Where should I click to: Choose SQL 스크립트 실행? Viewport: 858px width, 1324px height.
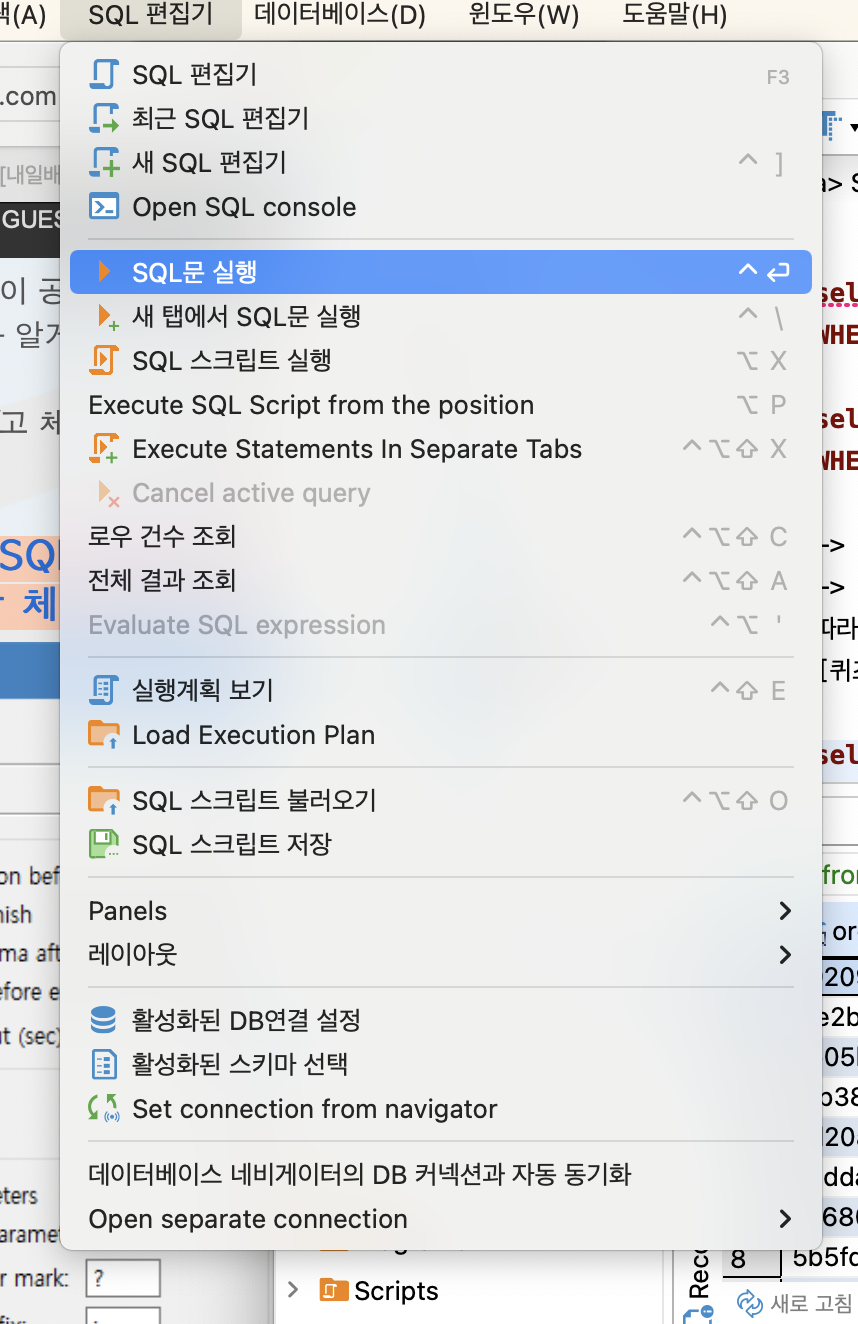click(440, 361)
